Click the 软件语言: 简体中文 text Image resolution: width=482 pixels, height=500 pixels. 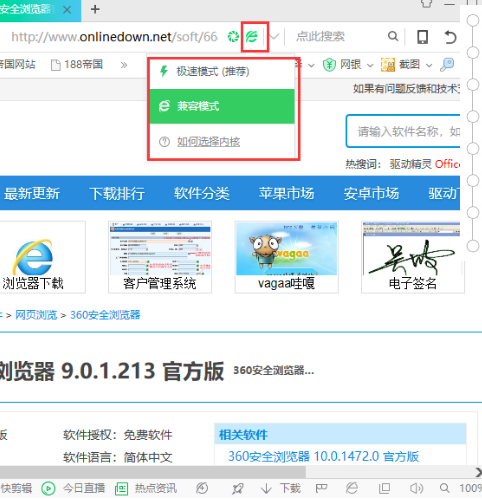click(x=118, y=457)
